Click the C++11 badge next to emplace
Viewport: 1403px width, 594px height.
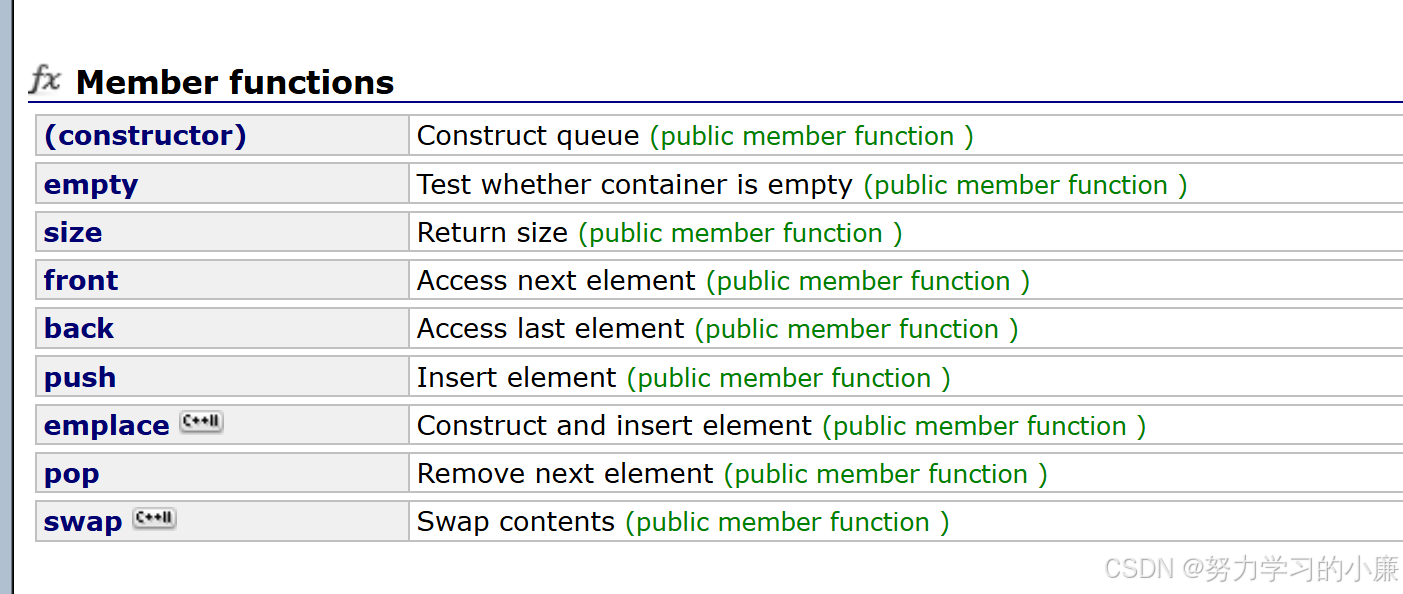202,423
